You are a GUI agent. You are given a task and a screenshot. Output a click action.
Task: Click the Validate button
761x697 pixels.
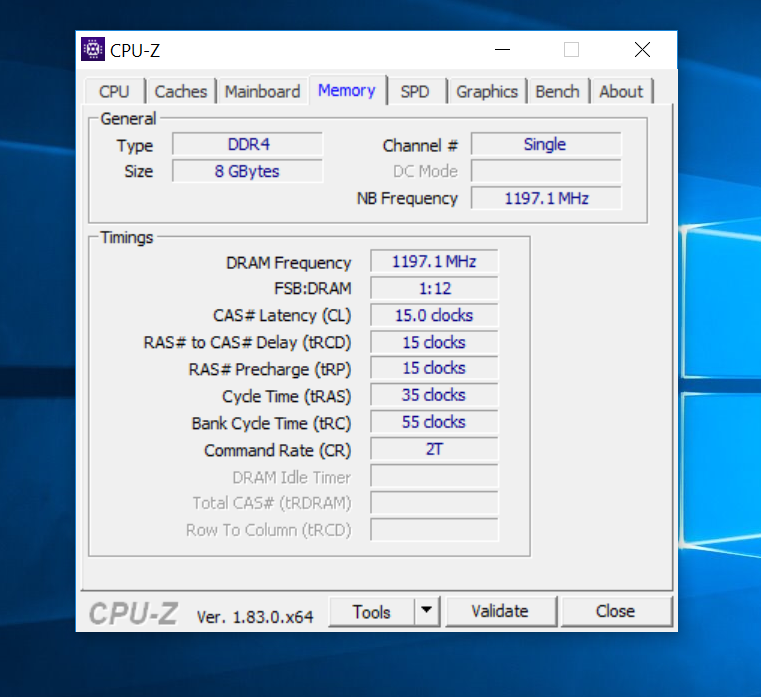[500, 611]
